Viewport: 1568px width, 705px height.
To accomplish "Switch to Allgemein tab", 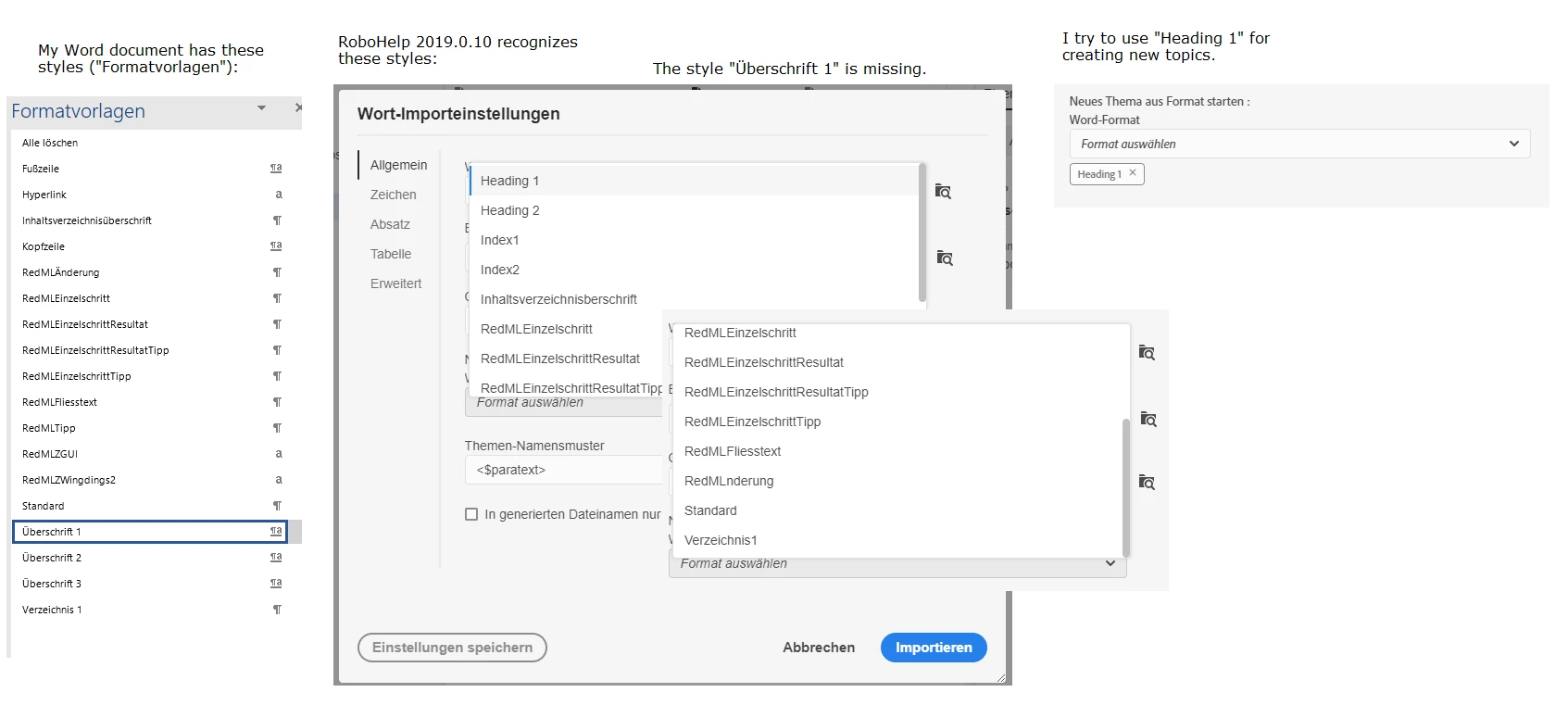I will click(x=398, y=165).
